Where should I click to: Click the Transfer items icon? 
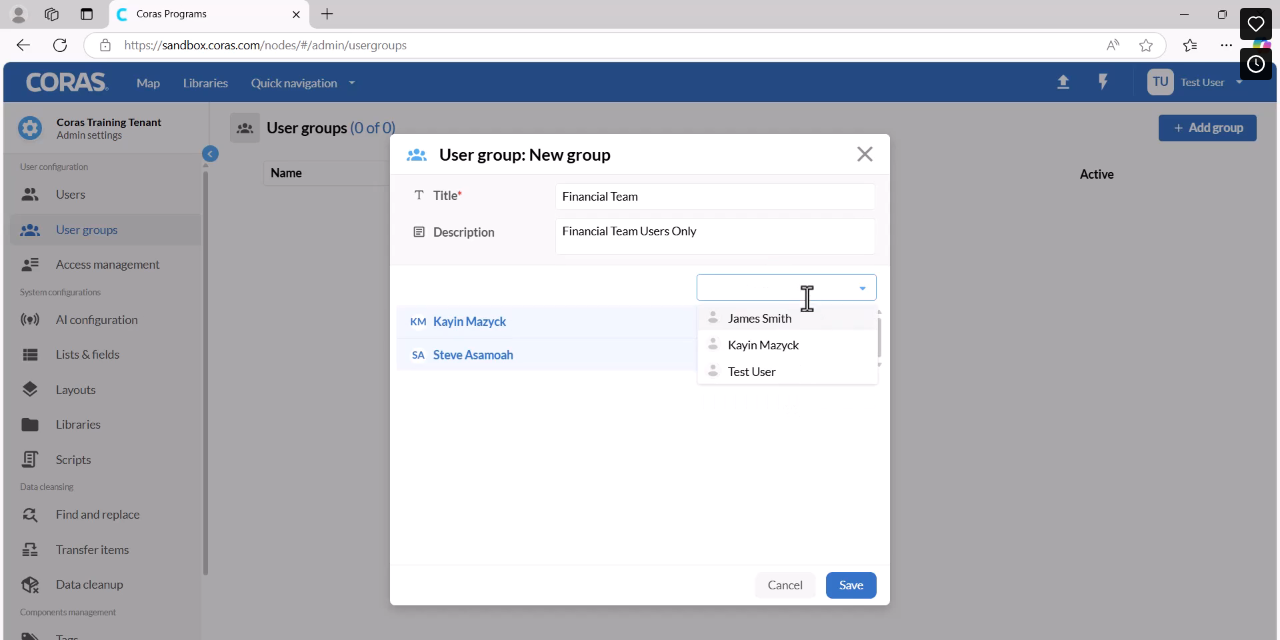coord(30,550)
